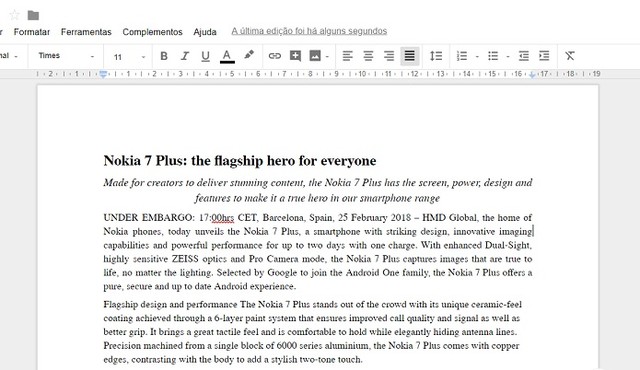This screenshot has height=370, width=640.
Task: Open the paragraph style dropdown
Action: [x=10, y=56]
